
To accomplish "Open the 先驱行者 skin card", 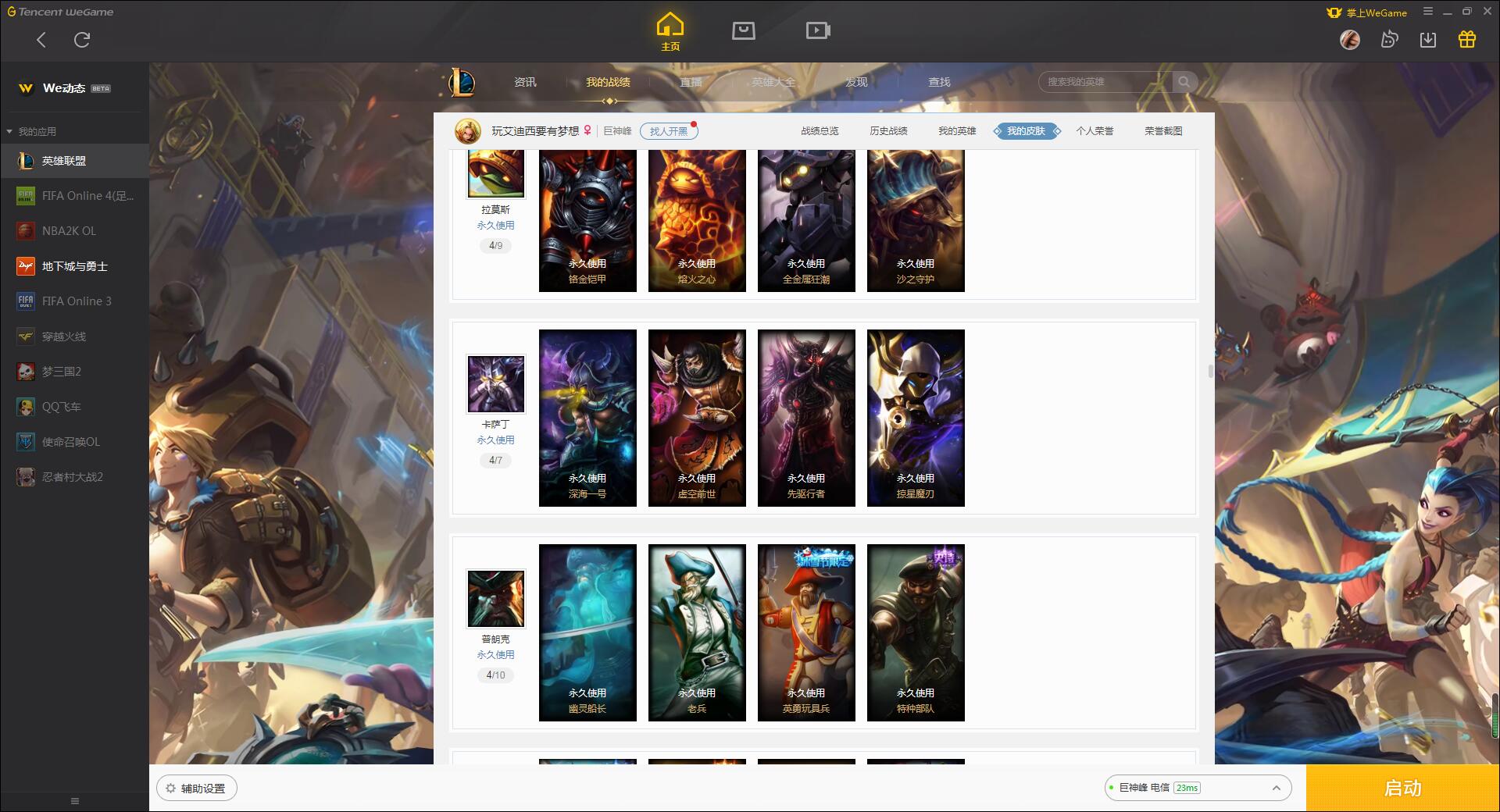I will (806, 418).
